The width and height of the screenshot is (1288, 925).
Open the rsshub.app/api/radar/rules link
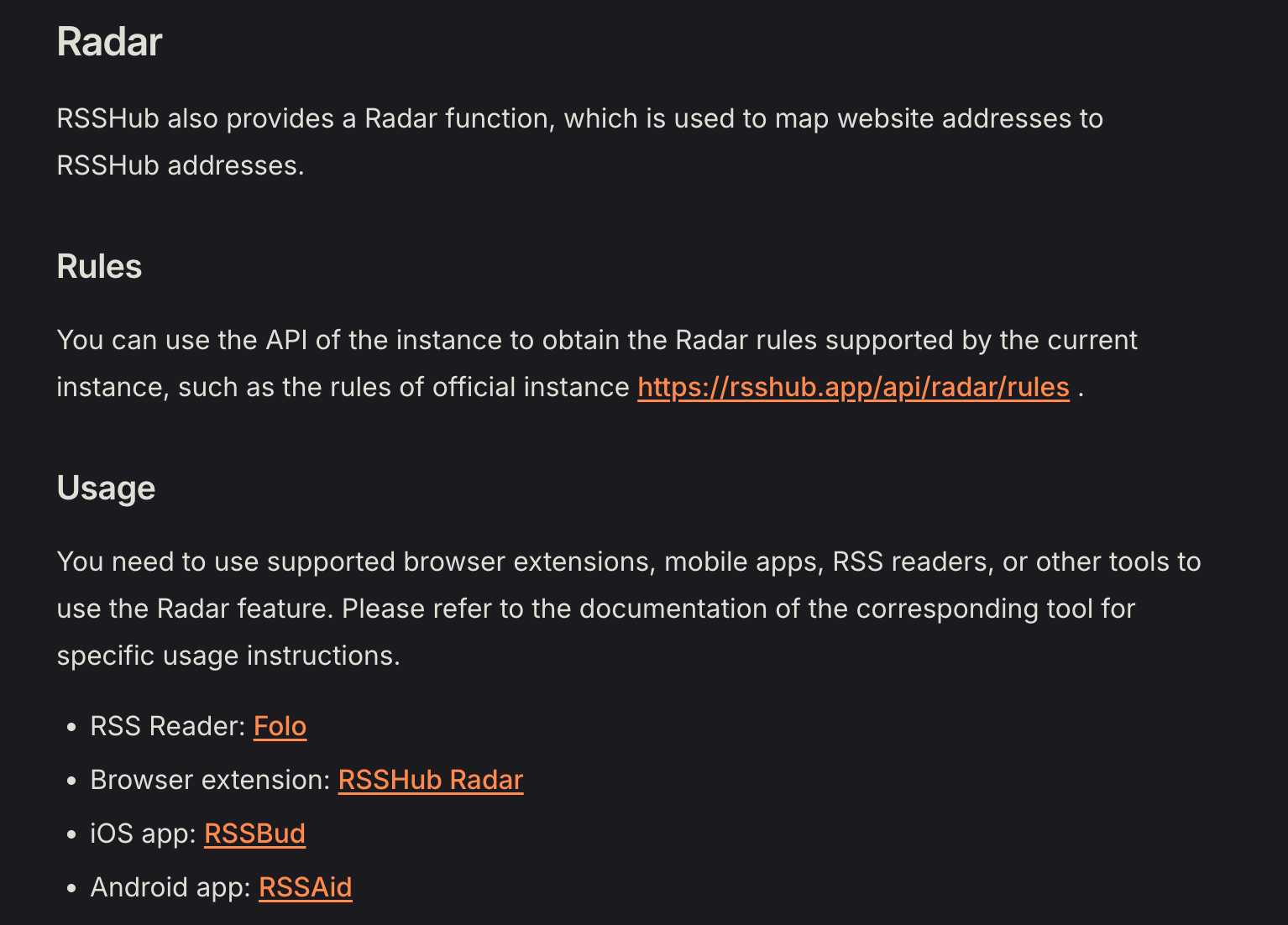[853, 387]
